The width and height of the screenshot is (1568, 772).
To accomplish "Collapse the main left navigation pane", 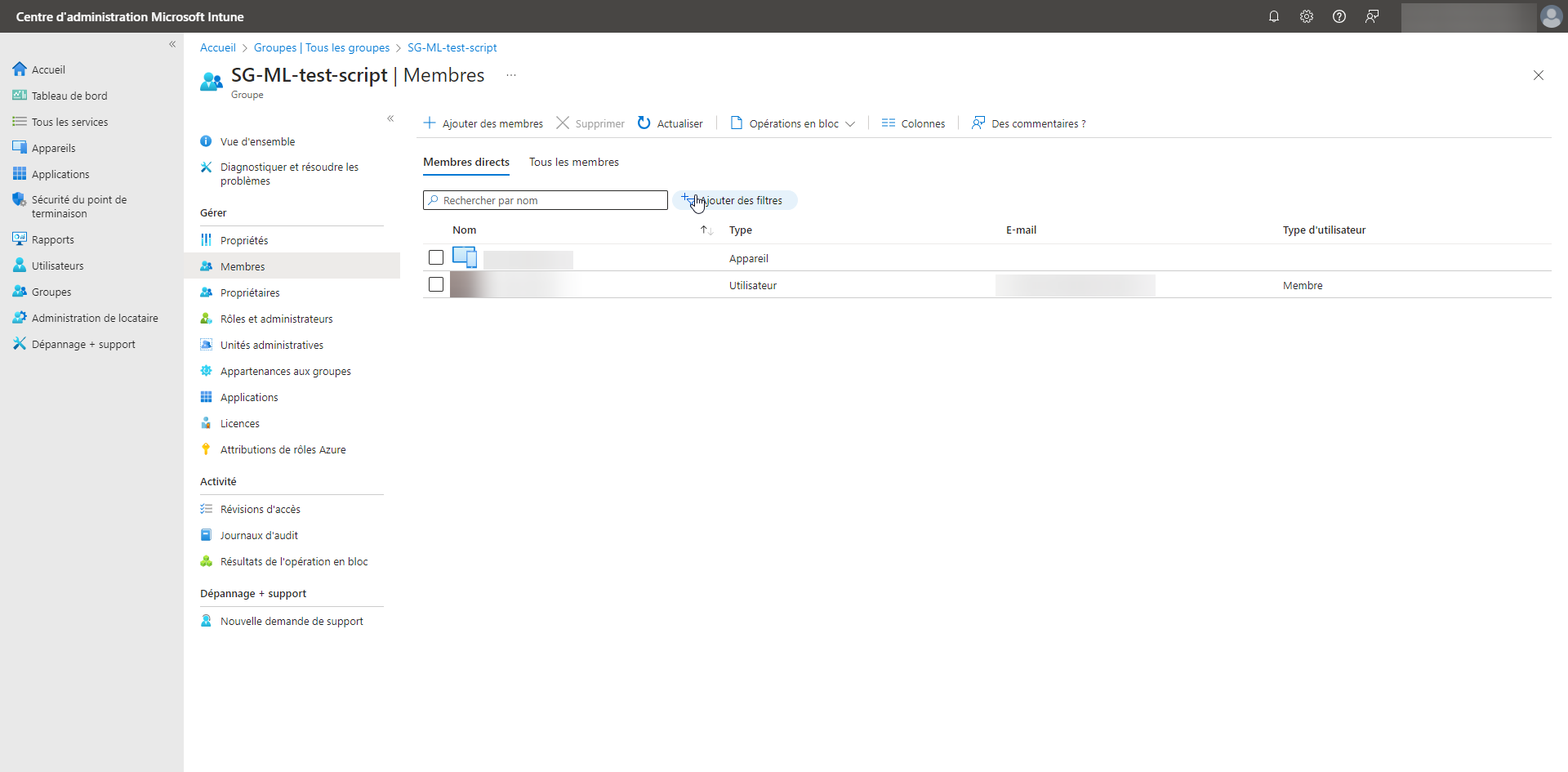I will click(172, 44).
